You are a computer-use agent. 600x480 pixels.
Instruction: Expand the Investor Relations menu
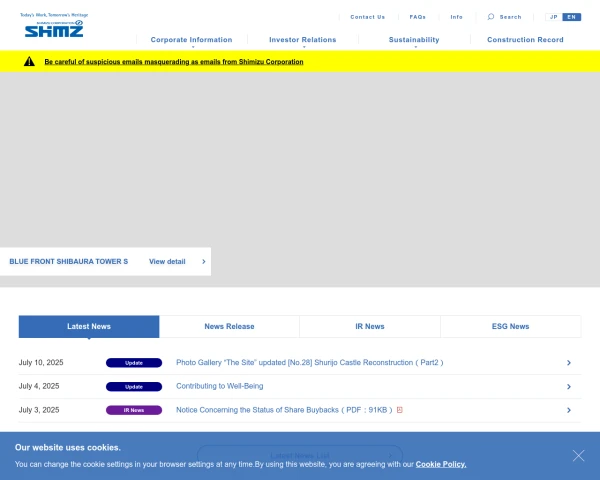pos(303,40)
